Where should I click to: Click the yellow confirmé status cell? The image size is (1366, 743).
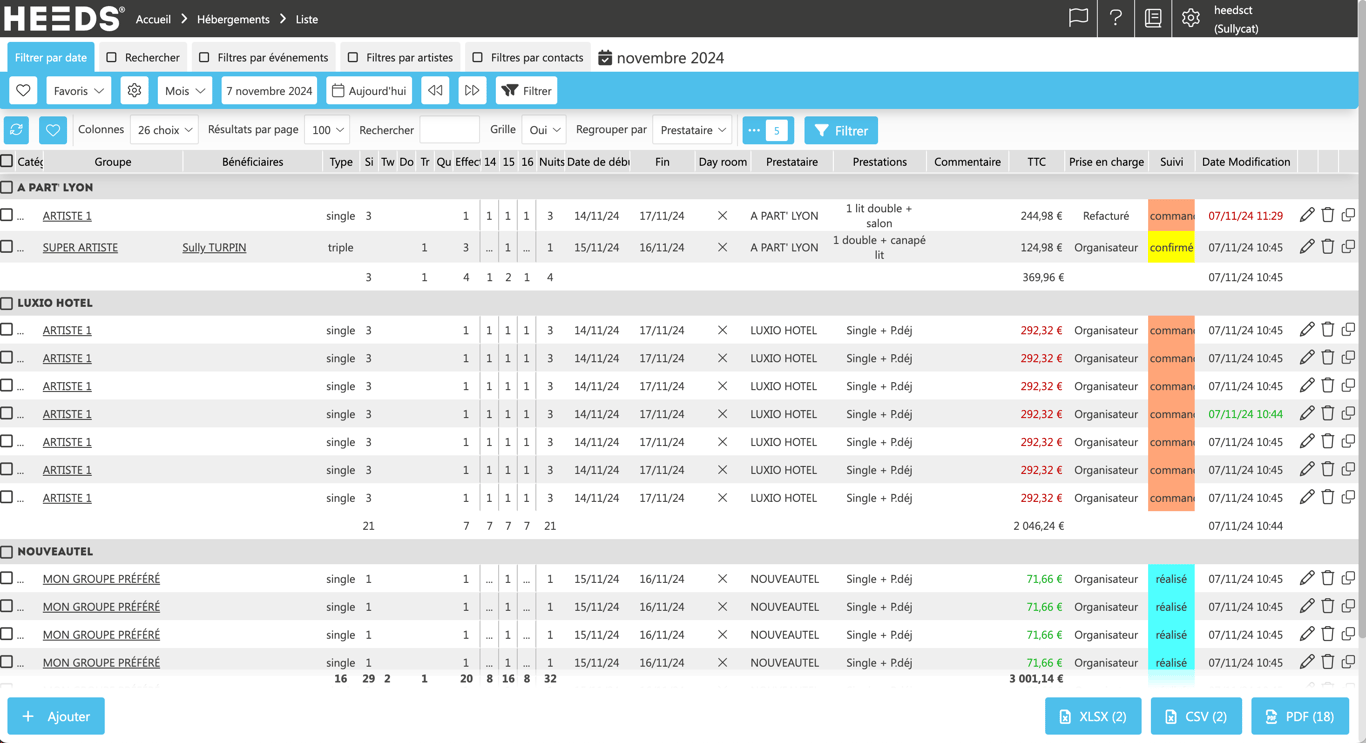(1171, 247)
